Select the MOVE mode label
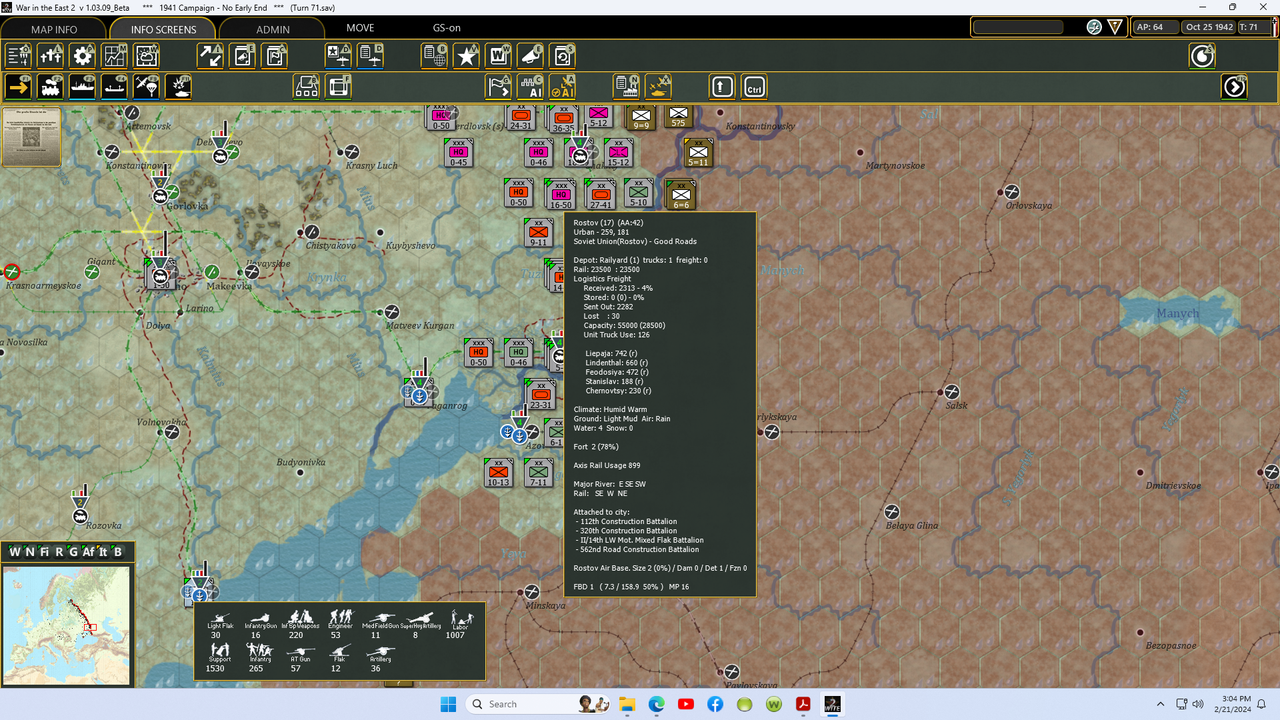 [x=360, y=28]
